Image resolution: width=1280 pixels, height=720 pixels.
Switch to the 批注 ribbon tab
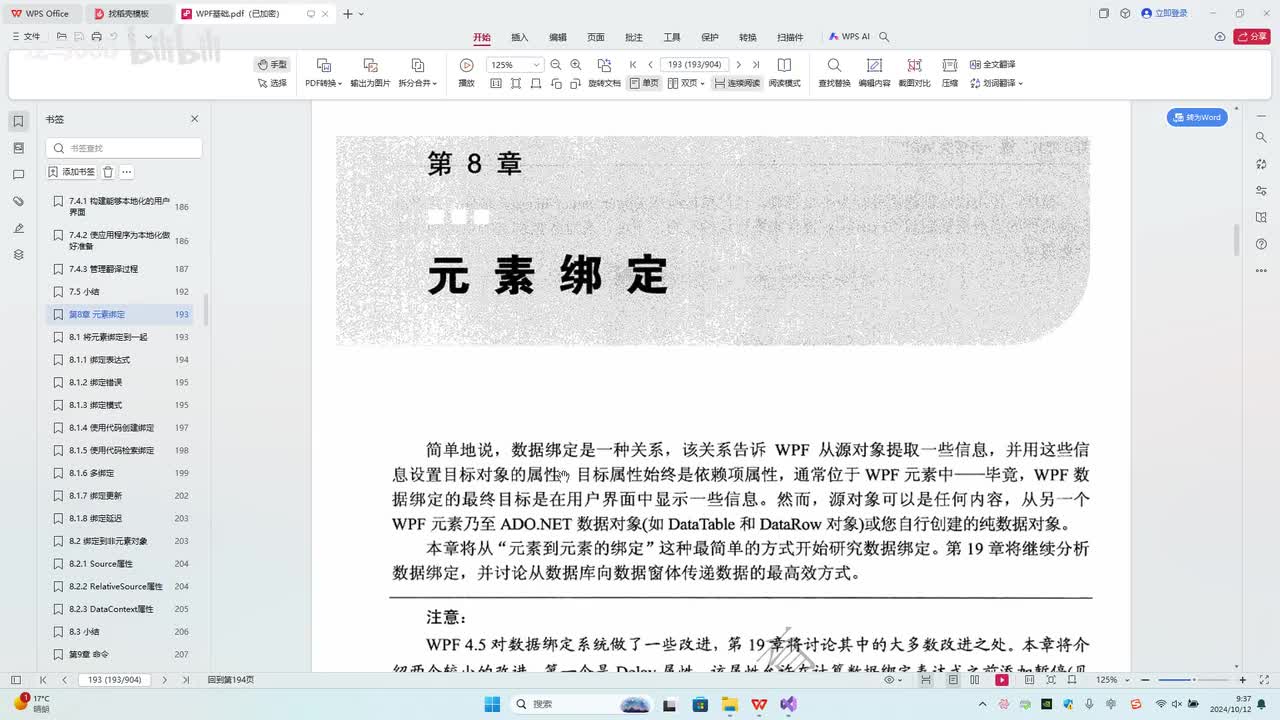[x=634, y=37]
